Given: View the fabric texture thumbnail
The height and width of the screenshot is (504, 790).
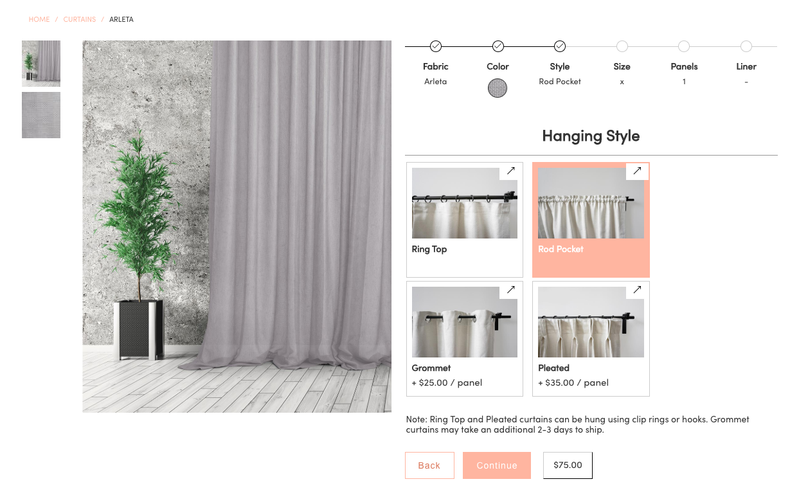Looking at the screenshot, I should click(41, 115).
